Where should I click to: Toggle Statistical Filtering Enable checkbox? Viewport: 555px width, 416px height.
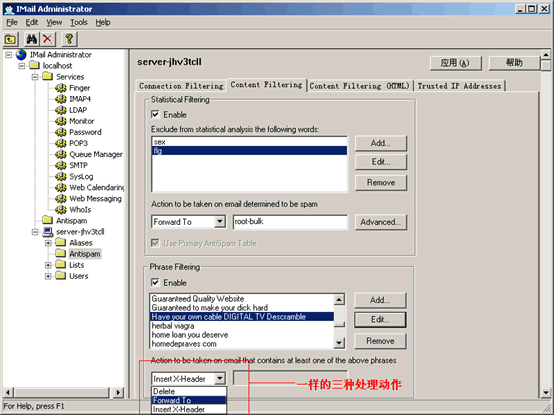[x=155, y=114]
